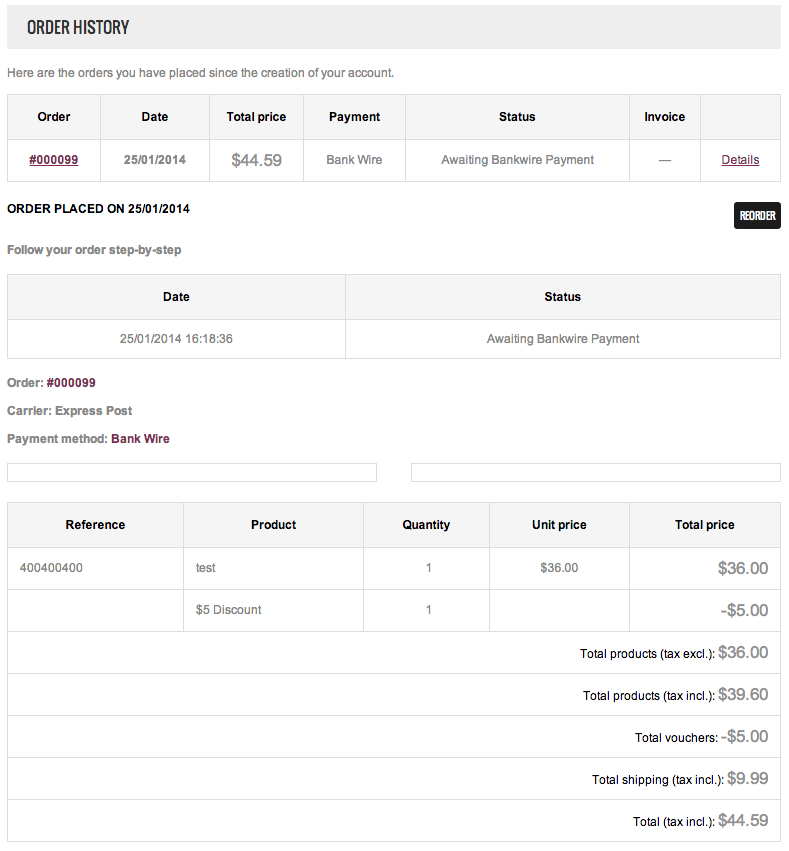Click the Payment column header
Viewport: 789px width, 851px height.
pyautogui.click(x=354, y=117)
